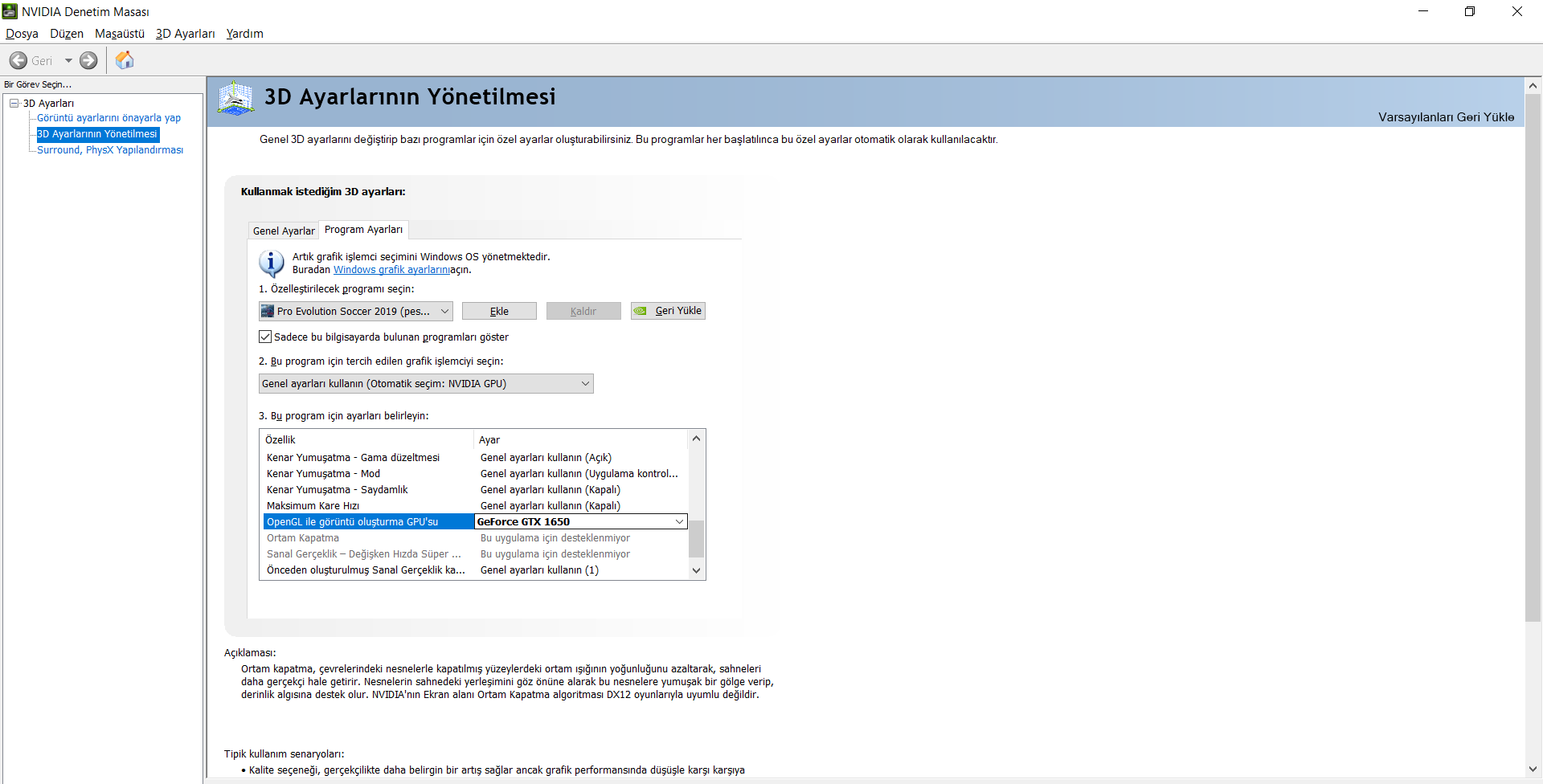Click the Back (Geri) arrow icon

[x=18, y=60]
